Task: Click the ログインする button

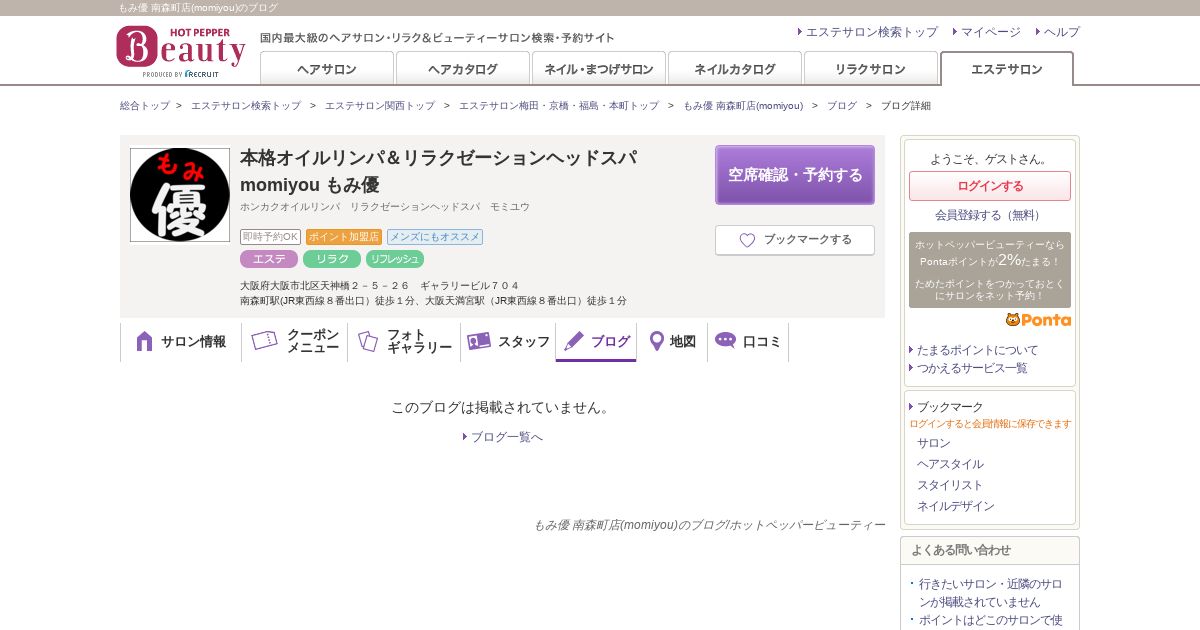Action: coord(990,186)
